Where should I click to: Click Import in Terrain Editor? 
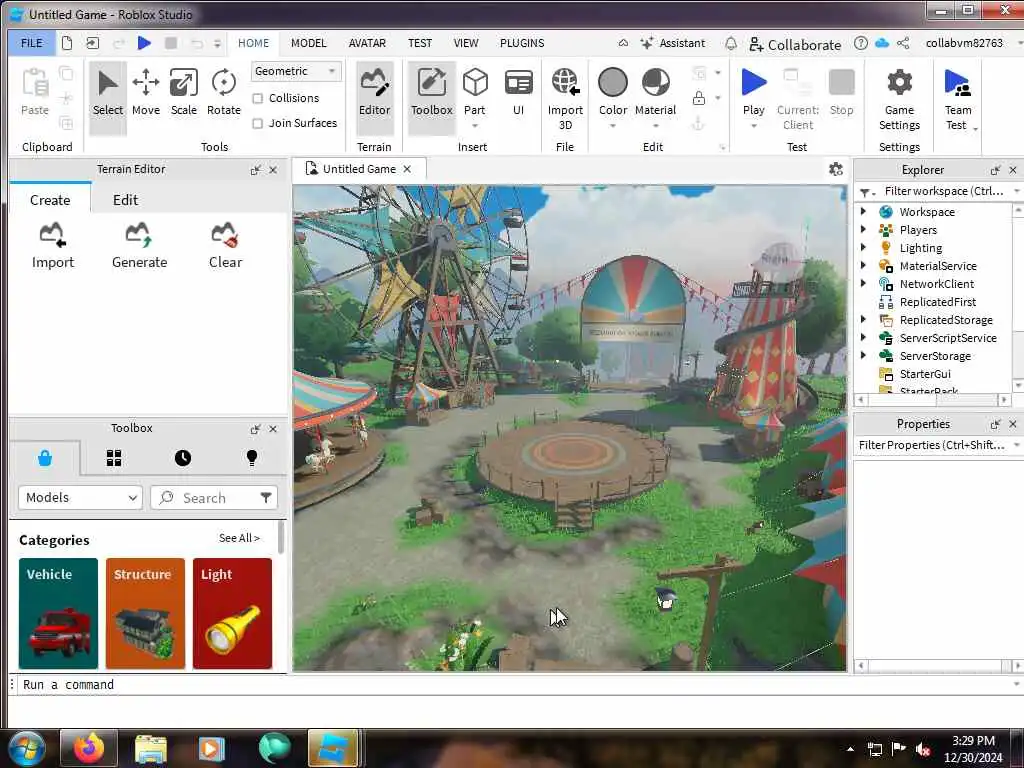coord(53,246)
